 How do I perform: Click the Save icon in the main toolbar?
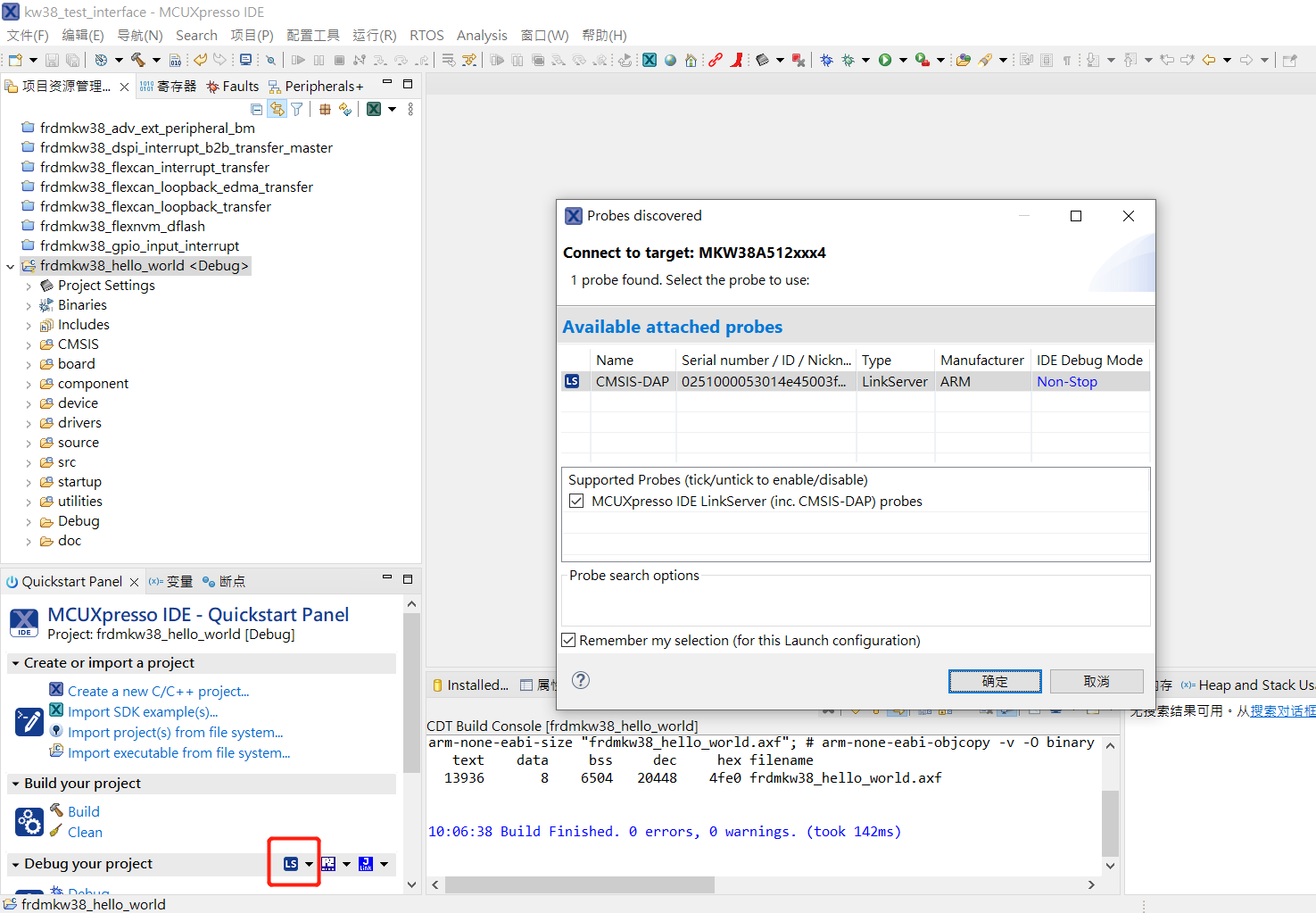[52, 59]
